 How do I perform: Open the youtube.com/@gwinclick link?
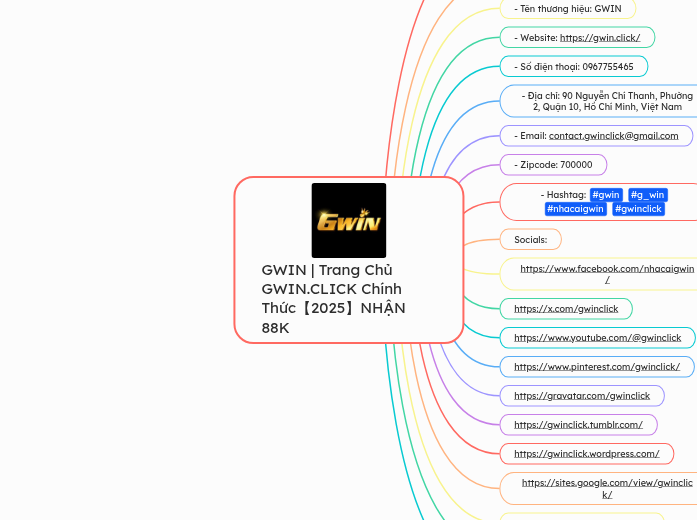coord(597,338)
